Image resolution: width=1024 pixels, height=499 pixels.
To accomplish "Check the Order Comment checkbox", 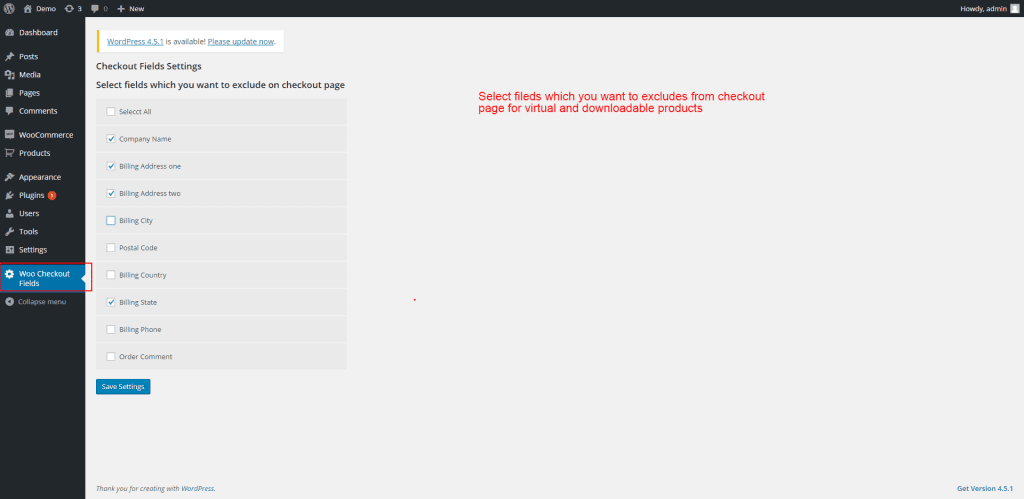I will coord(110,357).
